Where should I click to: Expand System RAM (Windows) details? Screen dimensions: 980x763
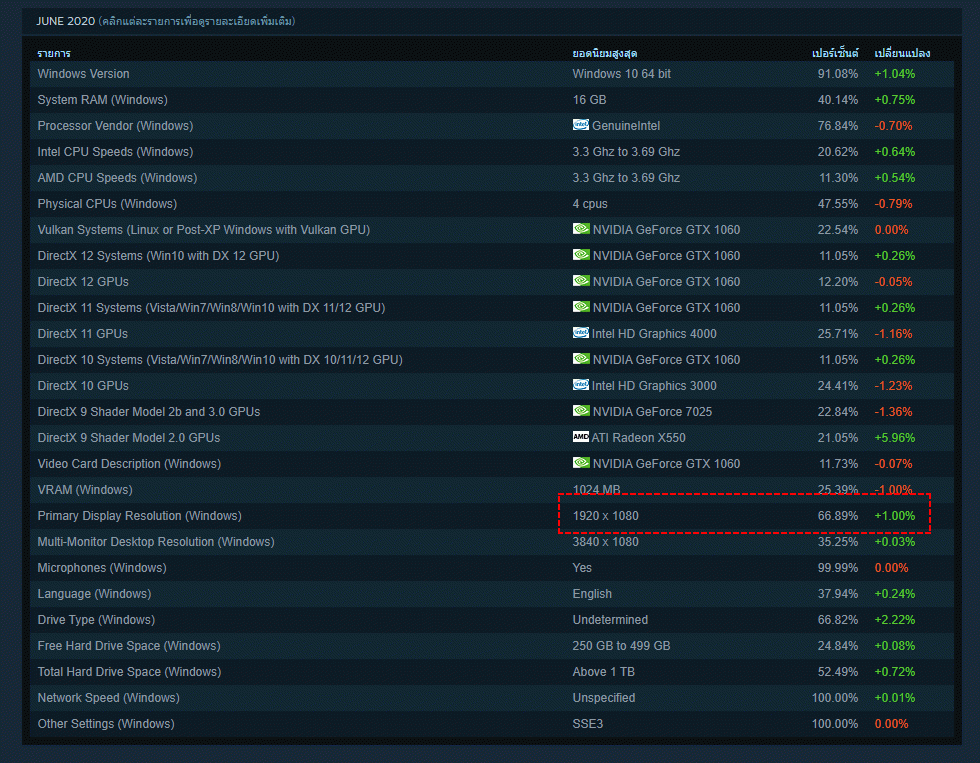(x=492, y=100)
